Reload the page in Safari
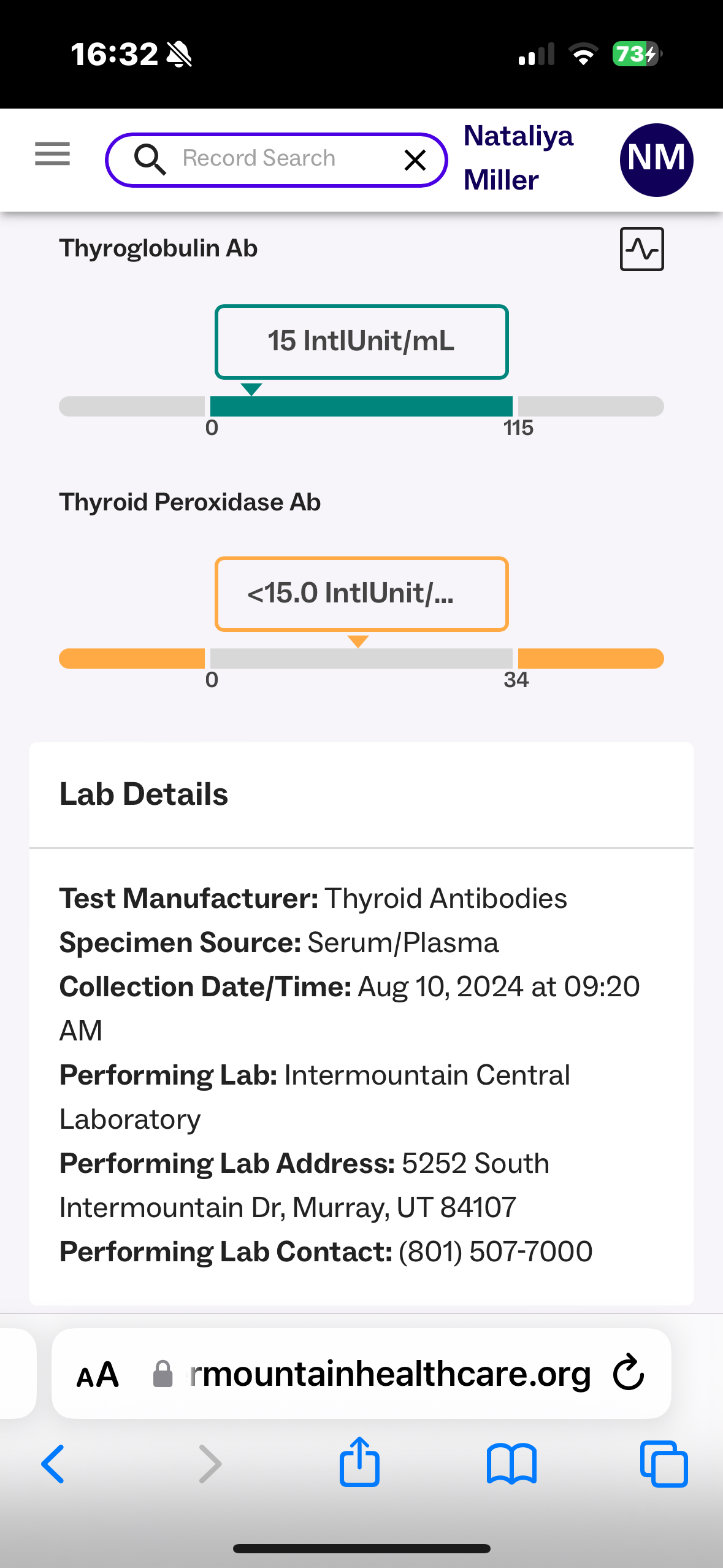This screenshot has height=1568, width=723. (629, 1373)
